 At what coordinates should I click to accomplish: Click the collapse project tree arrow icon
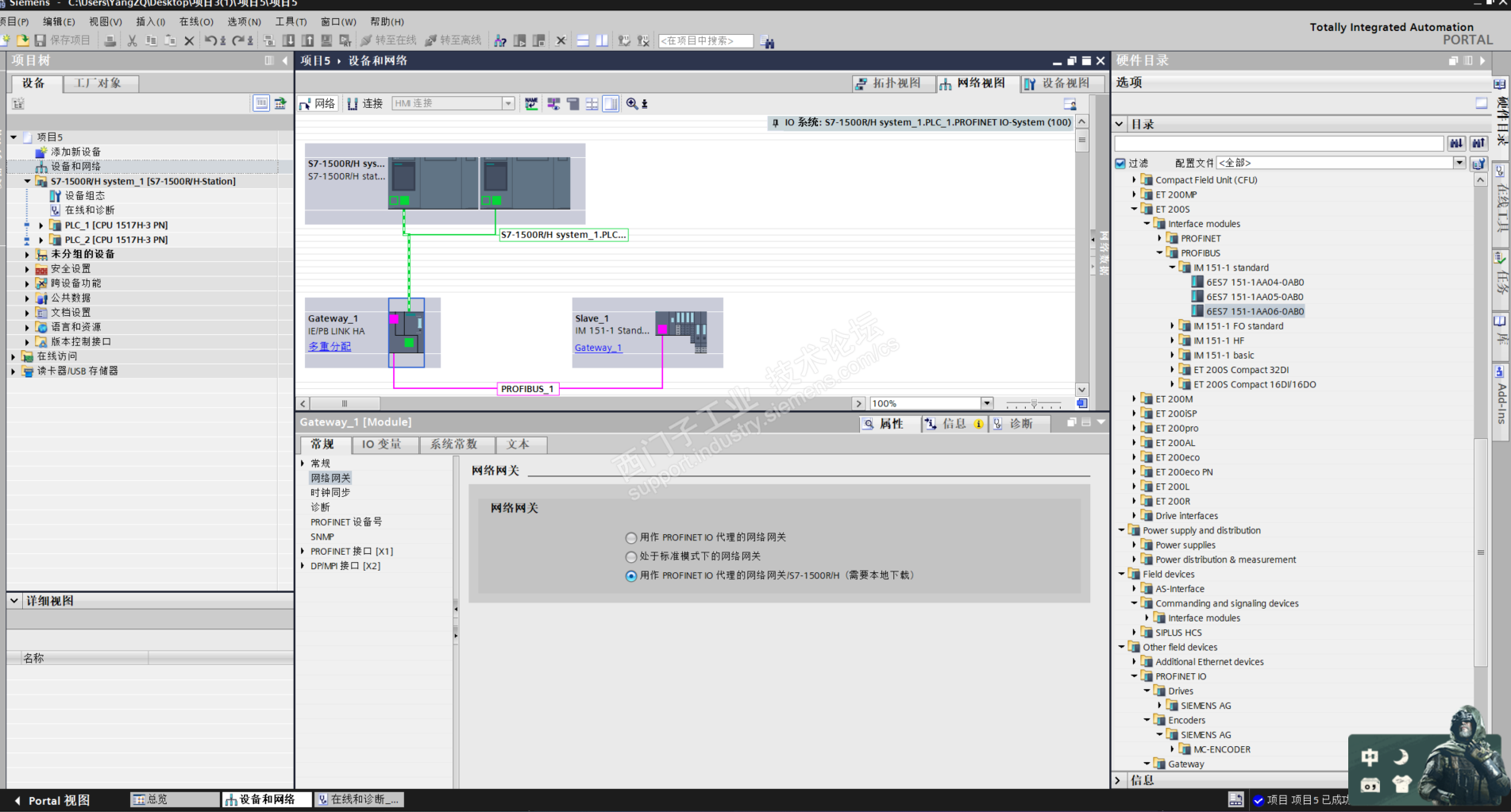coord(285,60)
